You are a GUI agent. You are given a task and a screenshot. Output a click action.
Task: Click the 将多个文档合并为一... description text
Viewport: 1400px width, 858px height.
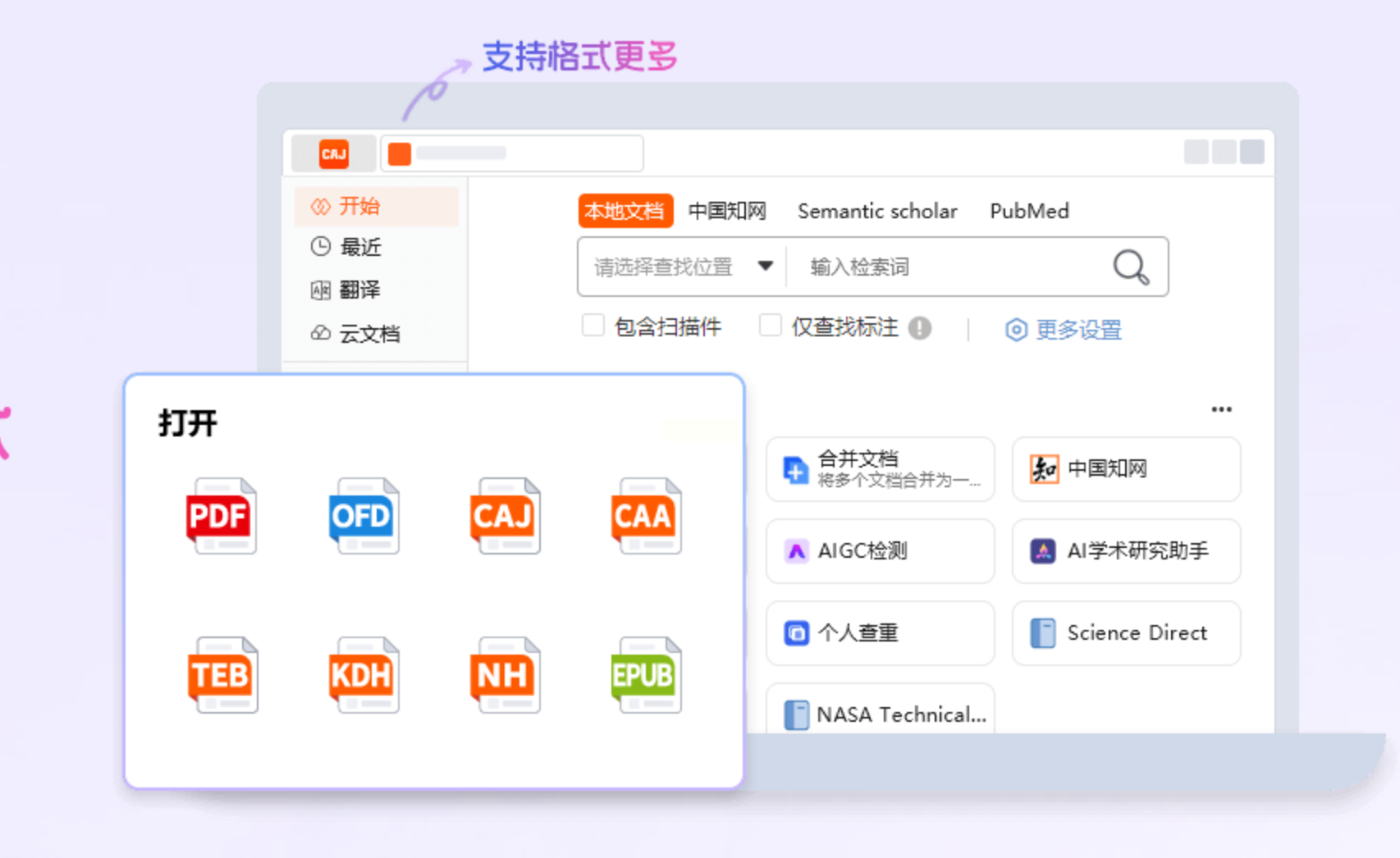coord(899,481)
